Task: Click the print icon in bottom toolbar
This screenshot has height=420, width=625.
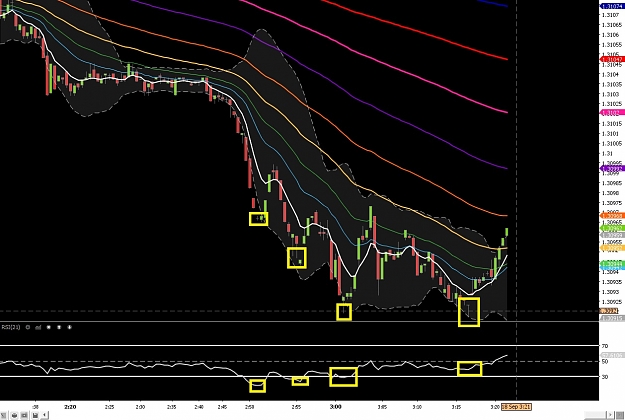Action: [14, 415]
